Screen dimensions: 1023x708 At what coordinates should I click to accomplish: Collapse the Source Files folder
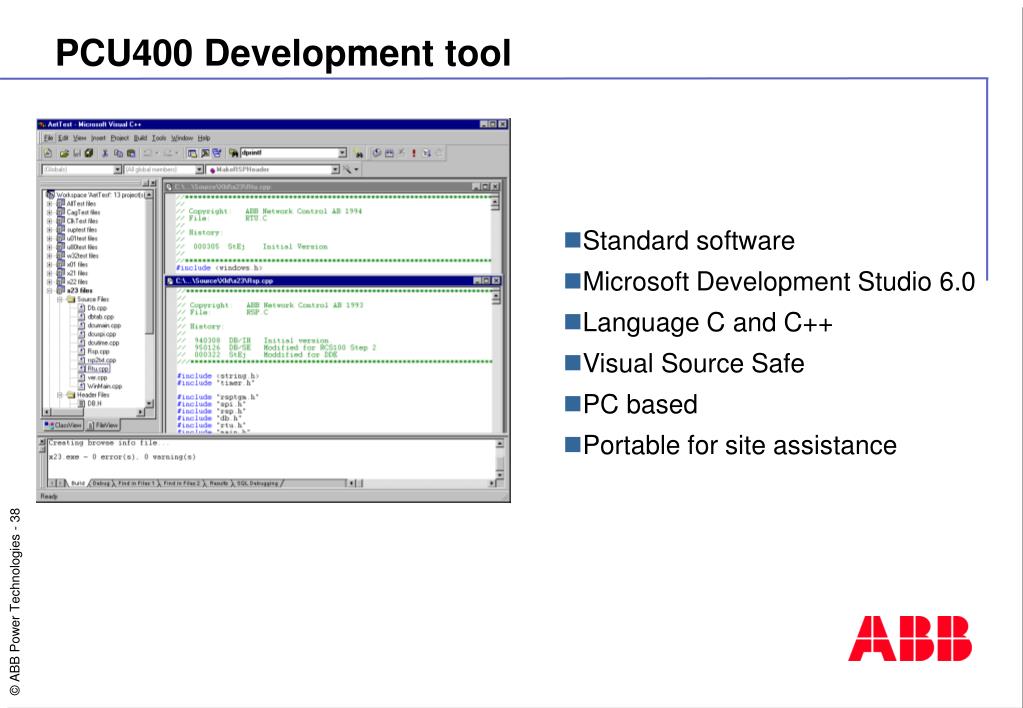coord(59,300)
